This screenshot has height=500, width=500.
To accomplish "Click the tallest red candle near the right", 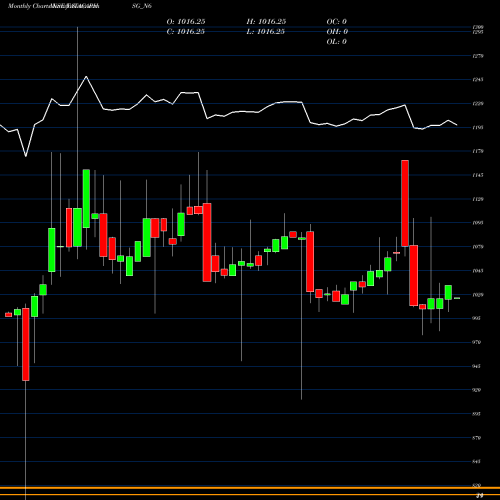I will (405, 203).
